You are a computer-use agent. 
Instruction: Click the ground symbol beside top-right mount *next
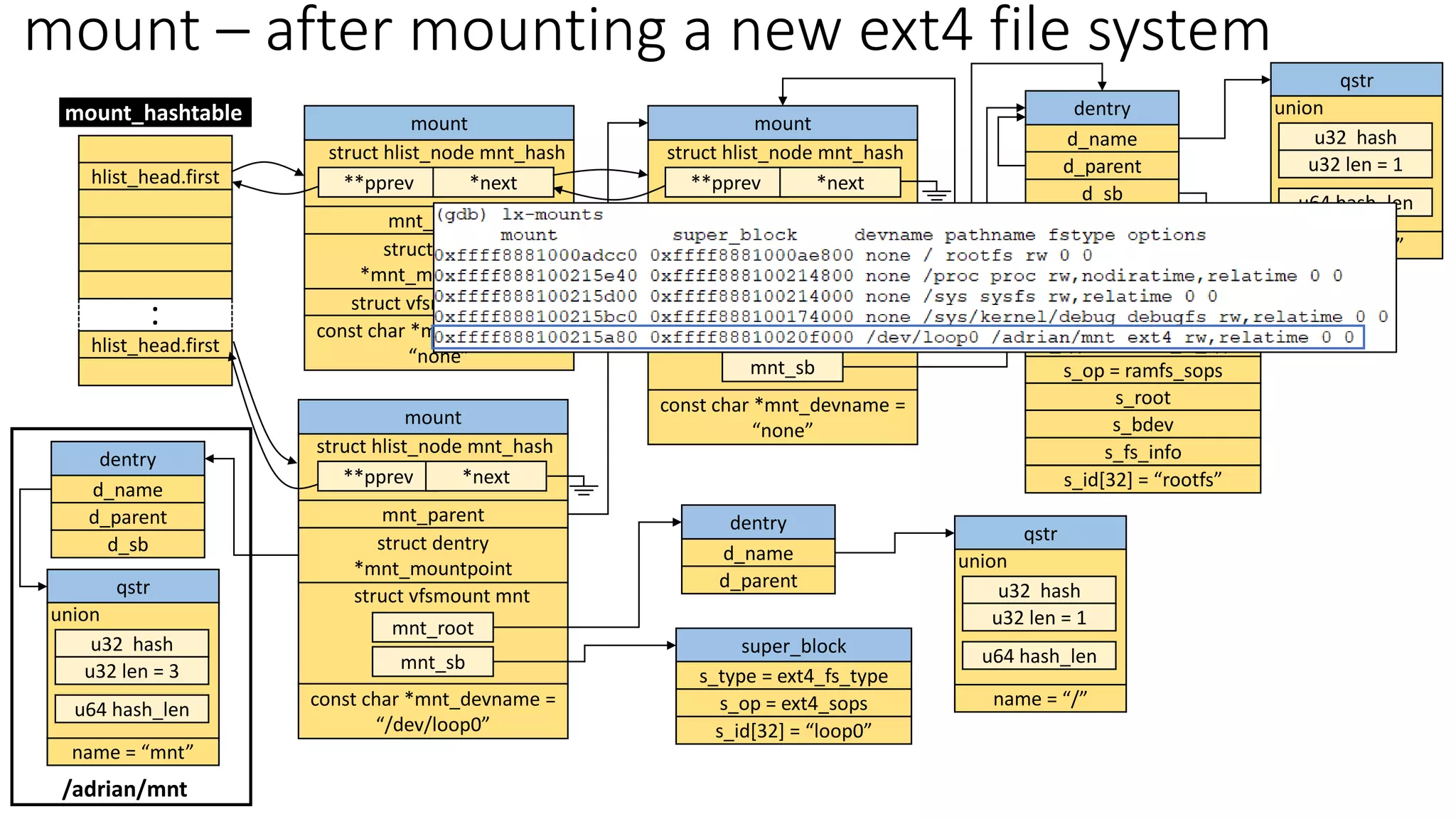(x=936, y=193)
